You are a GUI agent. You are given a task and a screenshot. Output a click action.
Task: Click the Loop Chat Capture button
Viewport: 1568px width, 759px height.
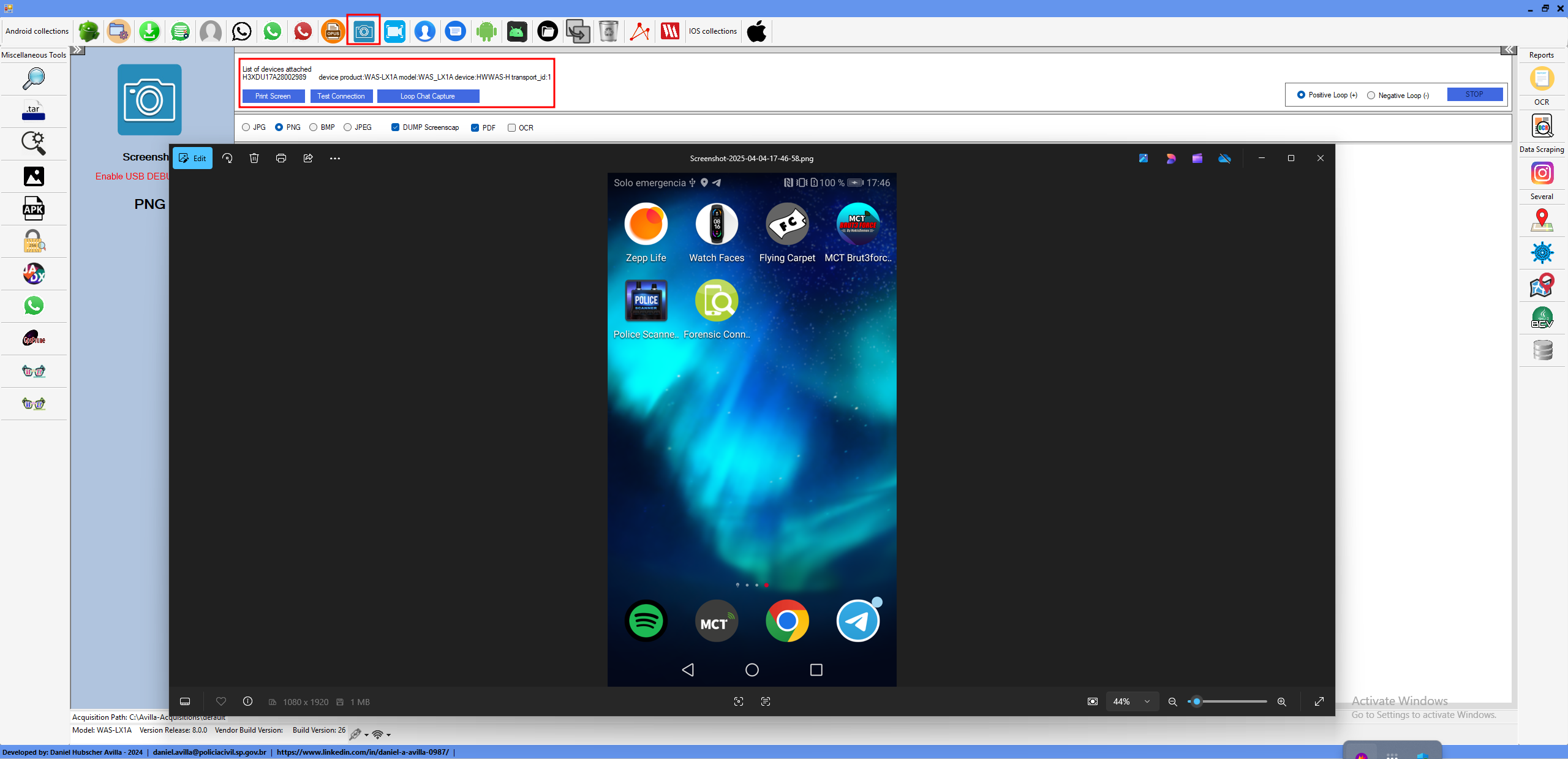428,96
